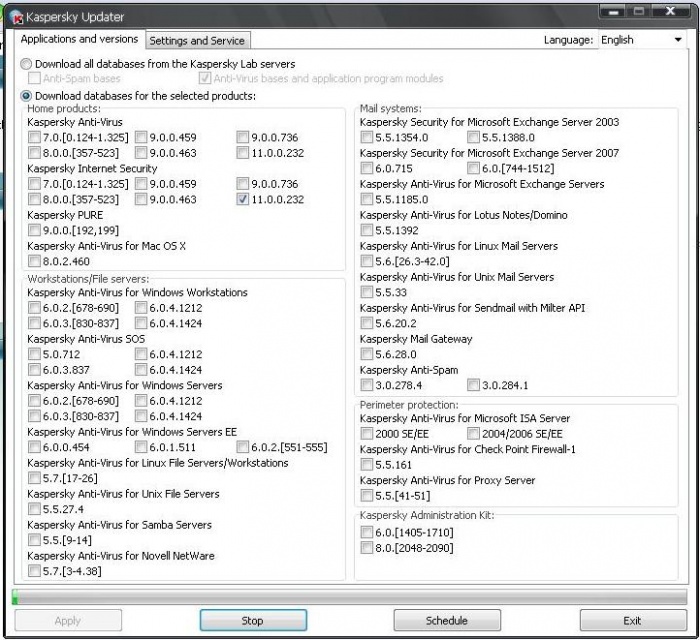The height and width of the screenshot is (640, 700).
Task: Close the Kaspersky Updater window
Action: coord(671,11)
